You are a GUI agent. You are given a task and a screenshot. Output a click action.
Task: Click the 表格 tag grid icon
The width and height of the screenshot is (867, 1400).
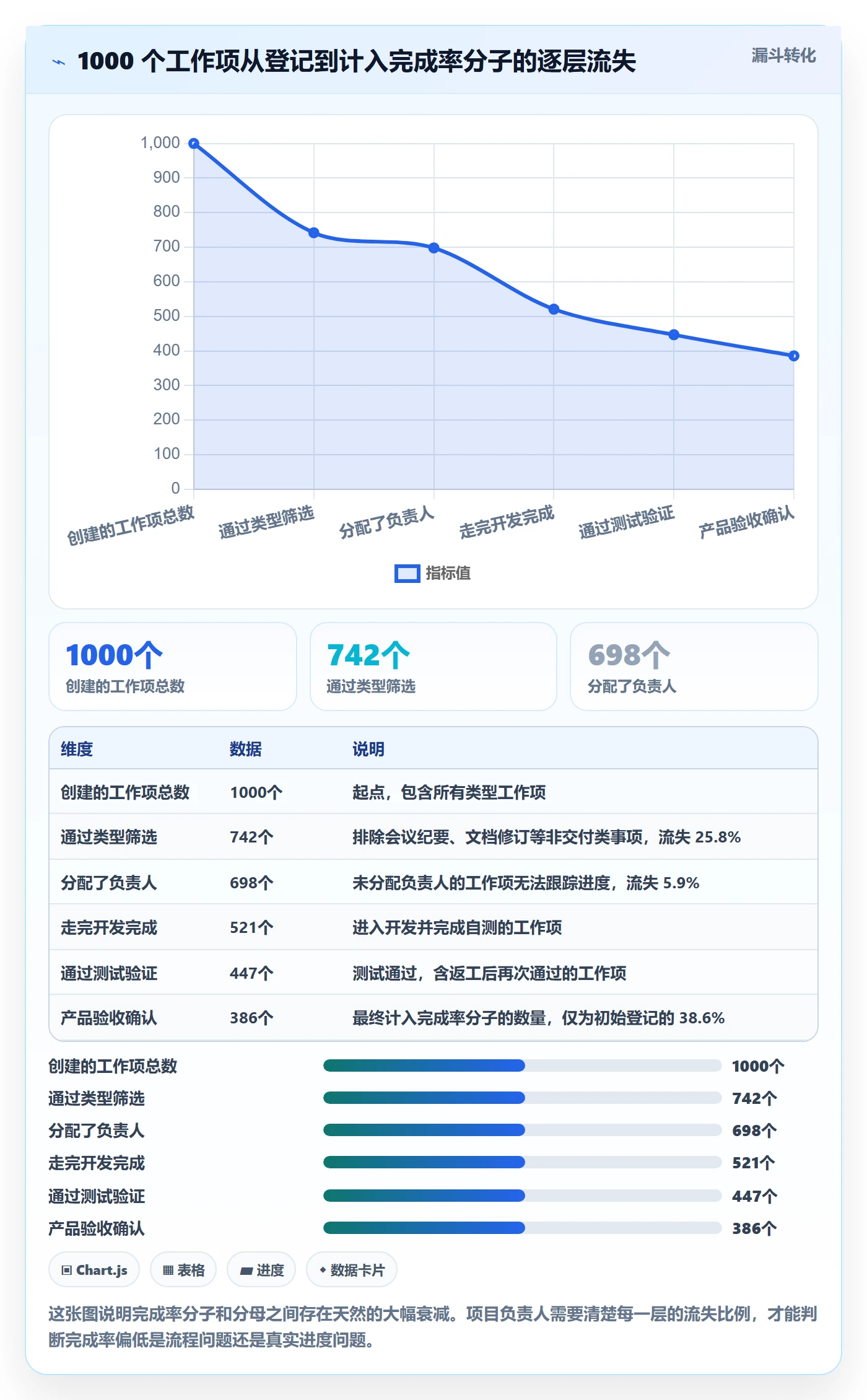pos(168,1271)
